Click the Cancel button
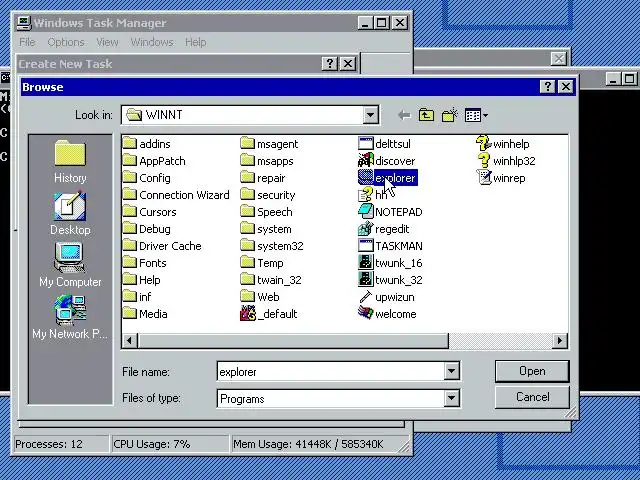This screenshot has width=640, height=480. point(532,397)
